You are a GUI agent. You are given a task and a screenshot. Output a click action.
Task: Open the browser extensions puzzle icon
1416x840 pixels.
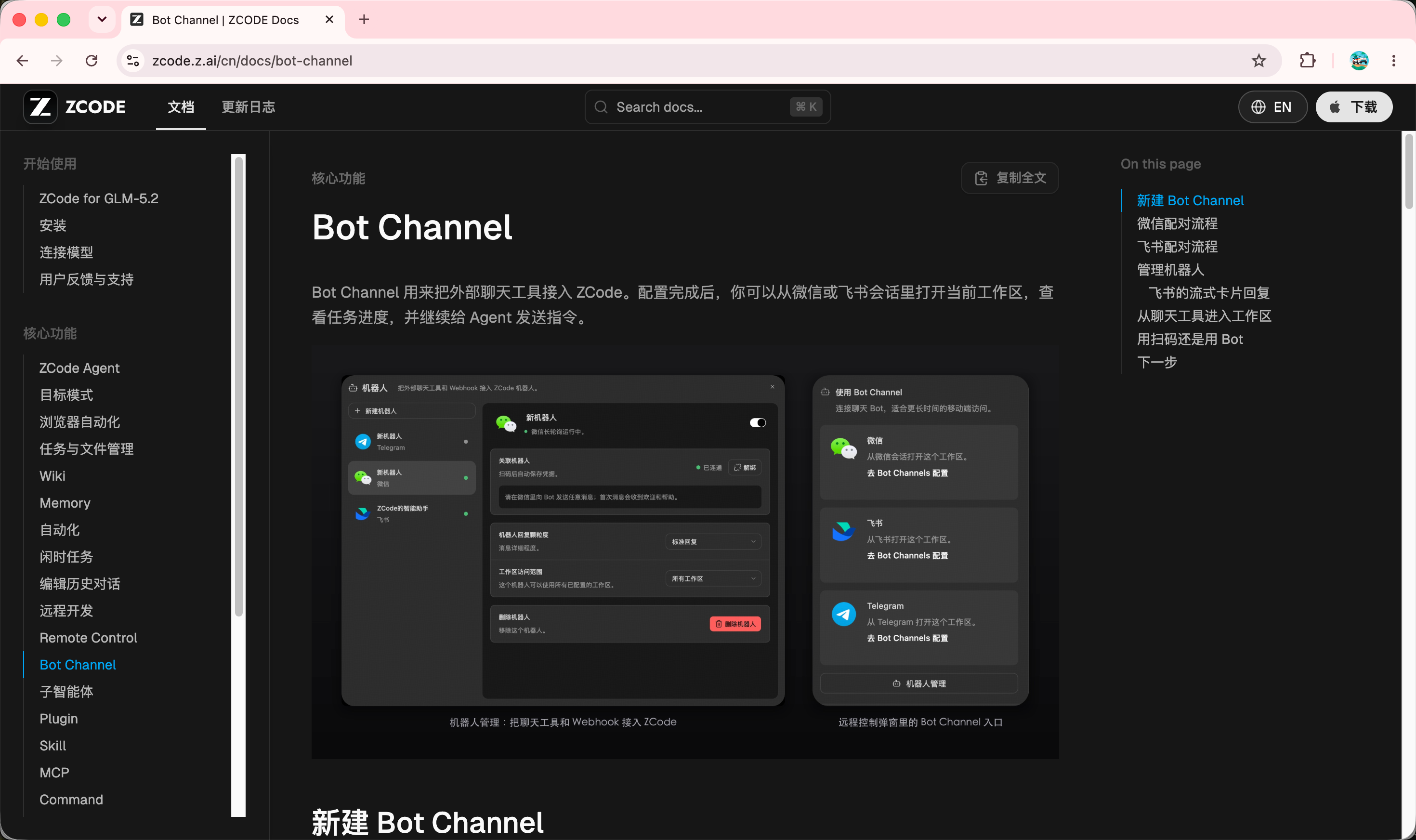[x=1307, y=61]
